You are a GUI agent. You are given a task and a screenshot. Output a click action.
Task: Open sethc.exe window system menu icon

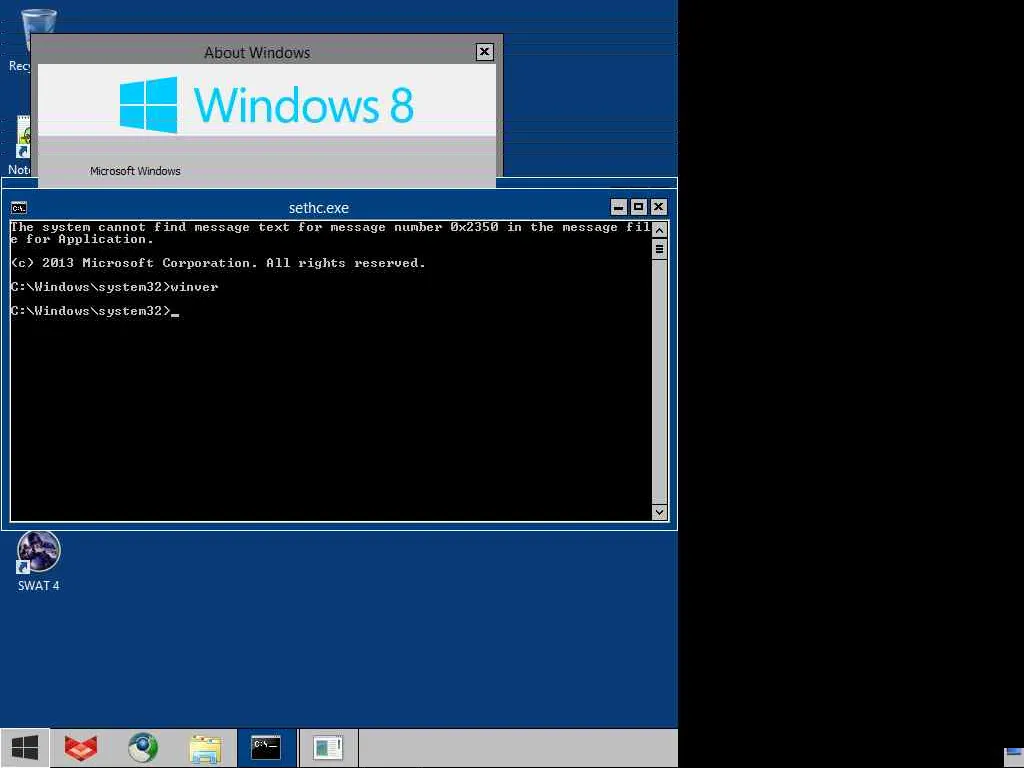pyautogui.click(x=19, y=208)
